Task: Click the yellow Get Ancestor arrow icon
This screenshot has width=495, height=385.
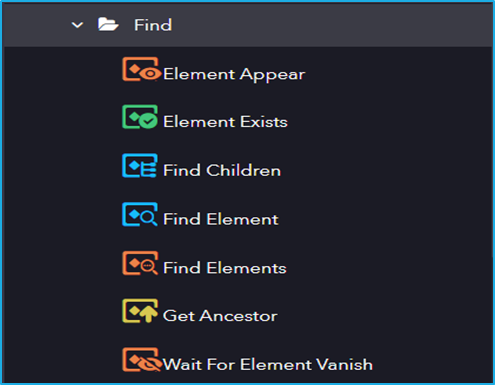Action: click(140, 311)
